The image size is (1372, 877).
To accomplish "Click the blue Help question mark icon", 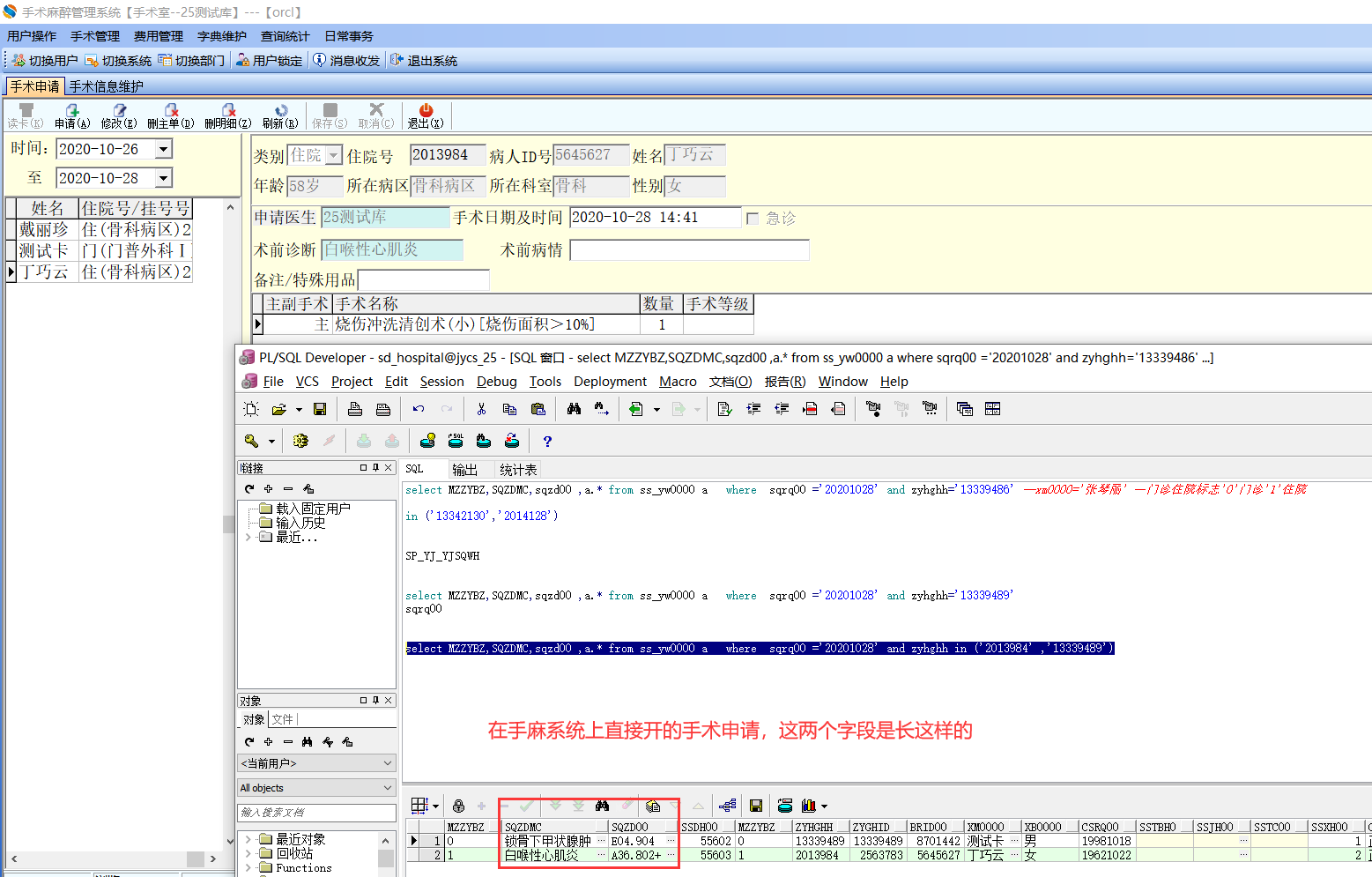I will coord(547,441).
